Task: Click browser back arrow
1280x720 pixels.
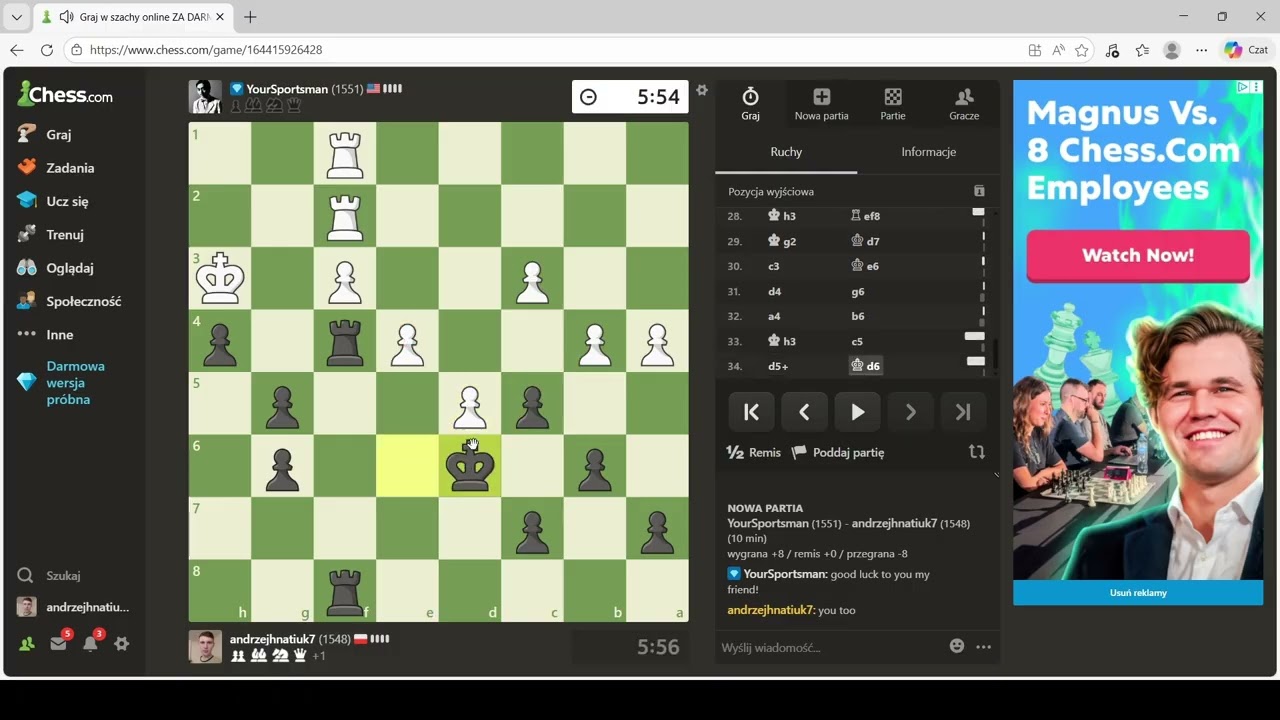Action: (17, 50)
